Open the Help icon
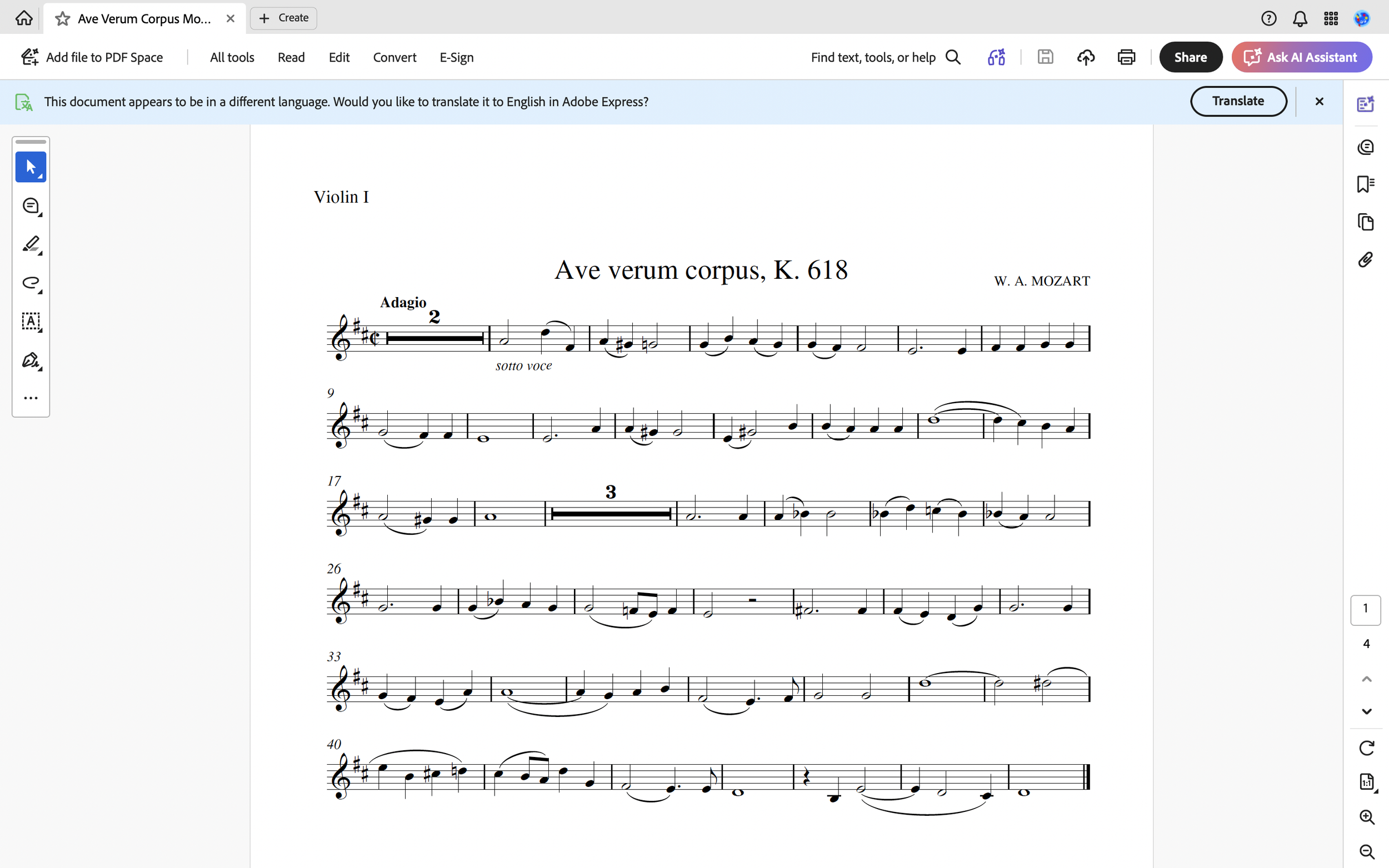This screenshot has width=1389, height=868. [1269, 18]
